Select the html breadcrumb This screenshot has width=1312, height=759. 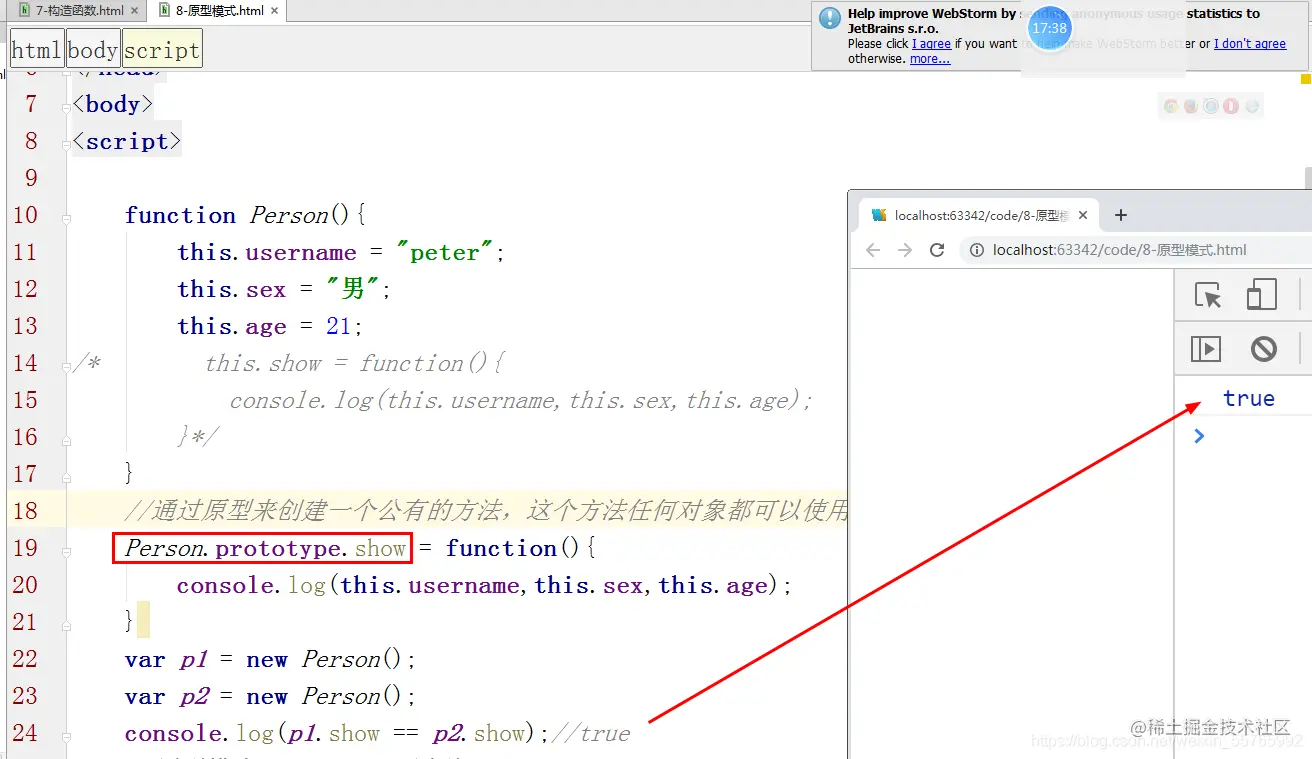pos(37,50)
